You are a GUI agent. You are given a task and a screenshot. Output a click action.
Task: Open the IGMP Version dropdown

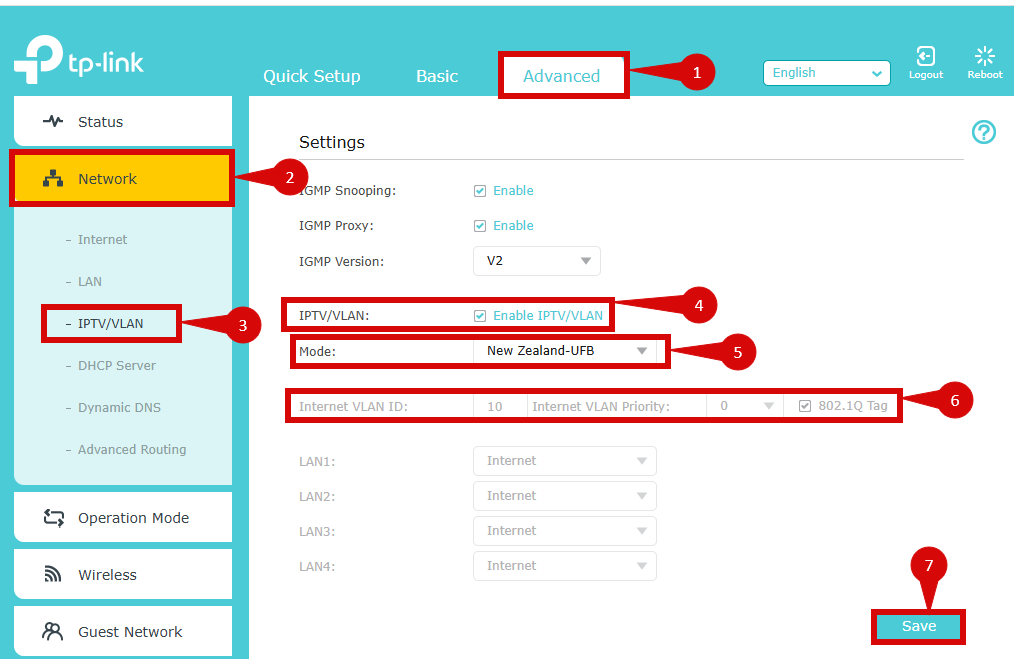click(536, 261)
